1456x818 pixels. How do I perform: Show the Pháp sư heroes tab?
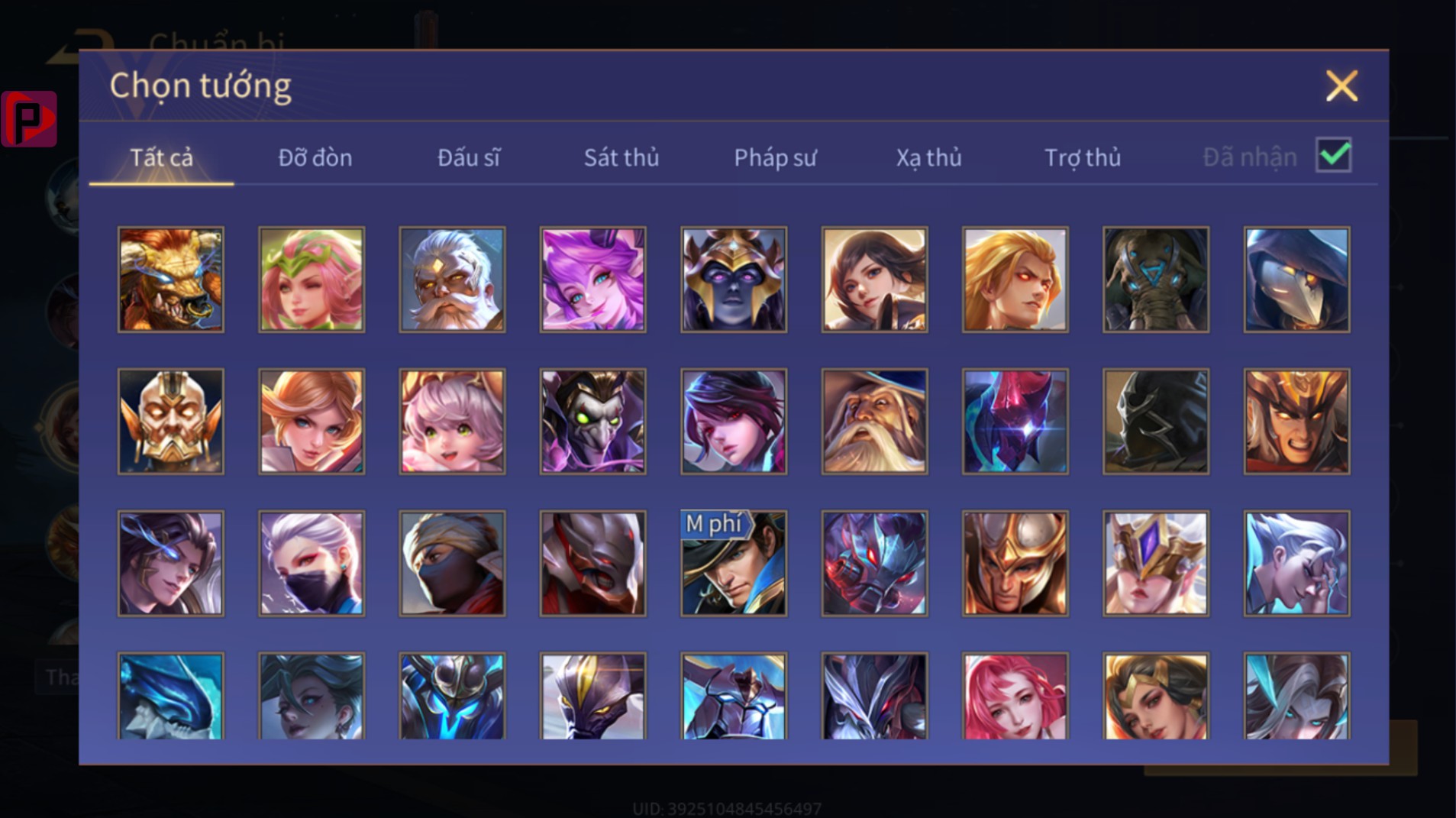[775, 157]
